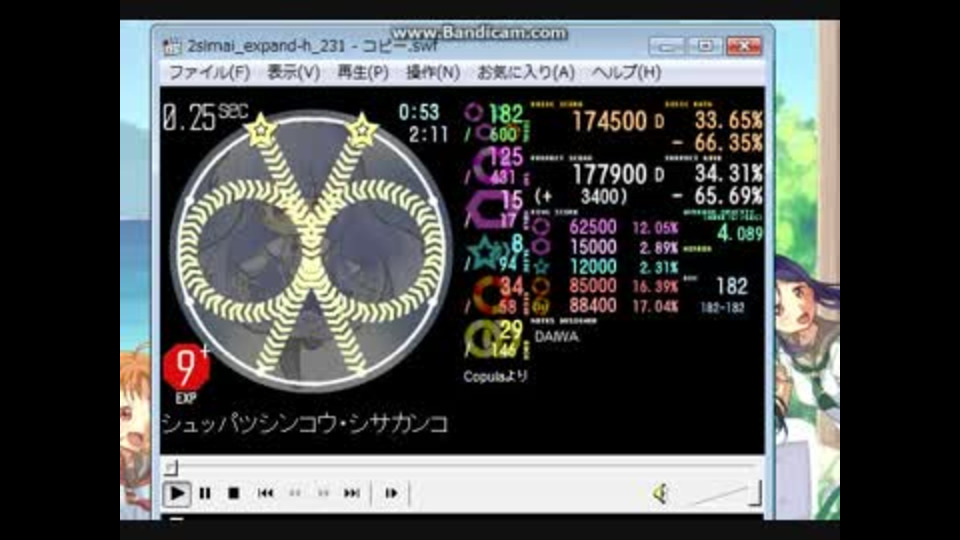Click the 88400 score row
960x540 pixels.
pyautogui.click(x=604, y=305)
